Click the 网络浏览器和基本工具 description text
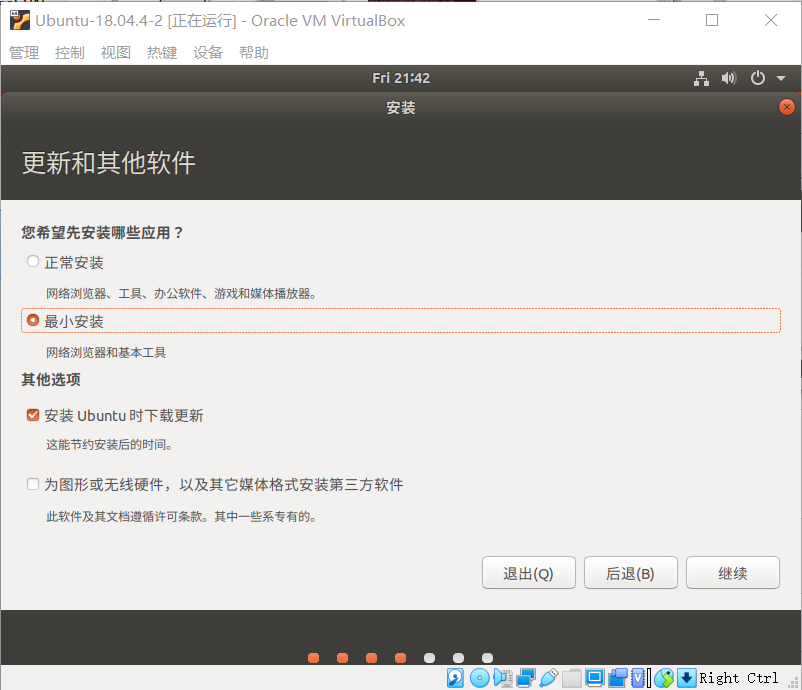Image resolution: width=802 pixels, height=690 pixels. pos(106,352)
